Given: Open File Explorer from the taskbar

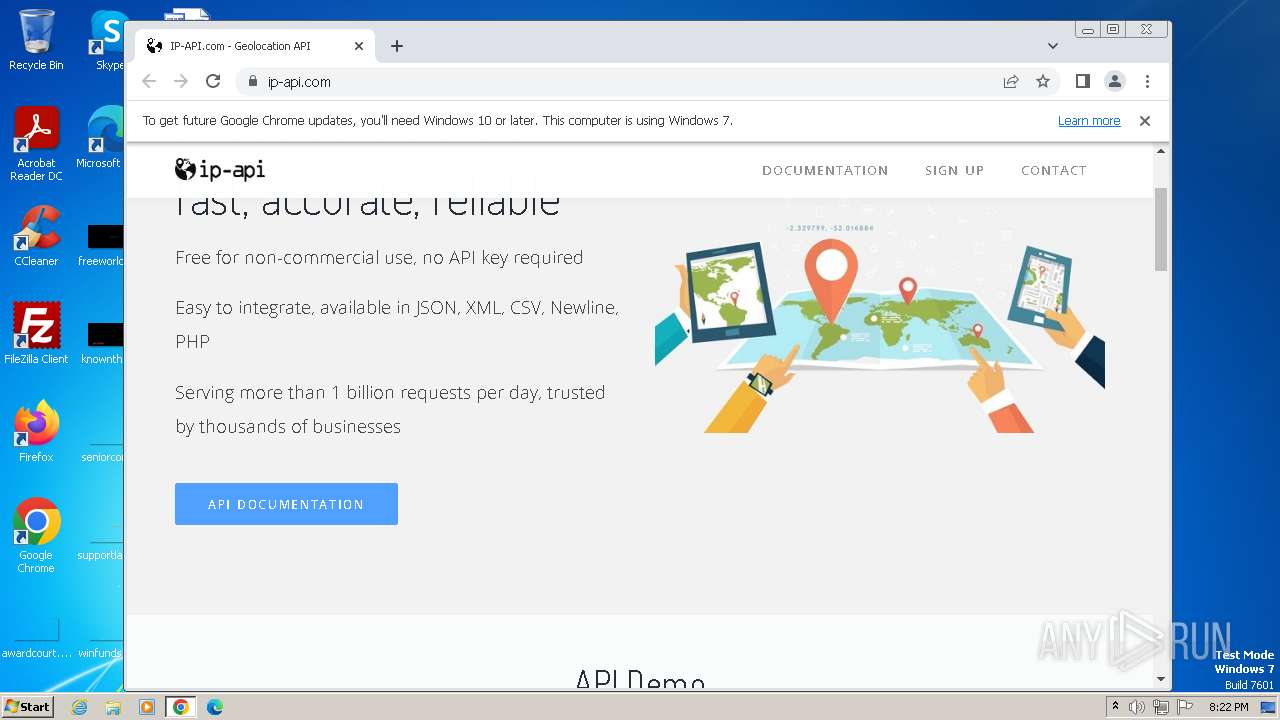Looking at the screenshot, I should click(113, 707).
